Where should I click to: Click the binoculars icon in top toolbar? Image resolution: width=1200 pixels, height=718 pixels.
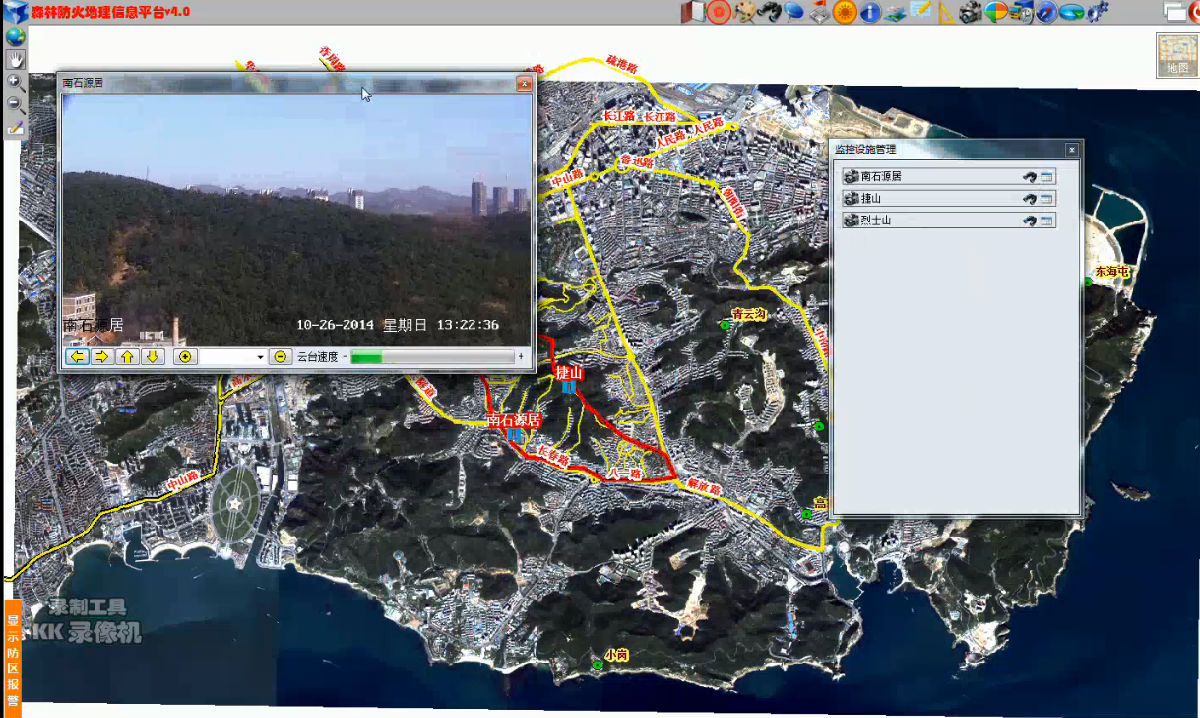click(x=768, y=12)
